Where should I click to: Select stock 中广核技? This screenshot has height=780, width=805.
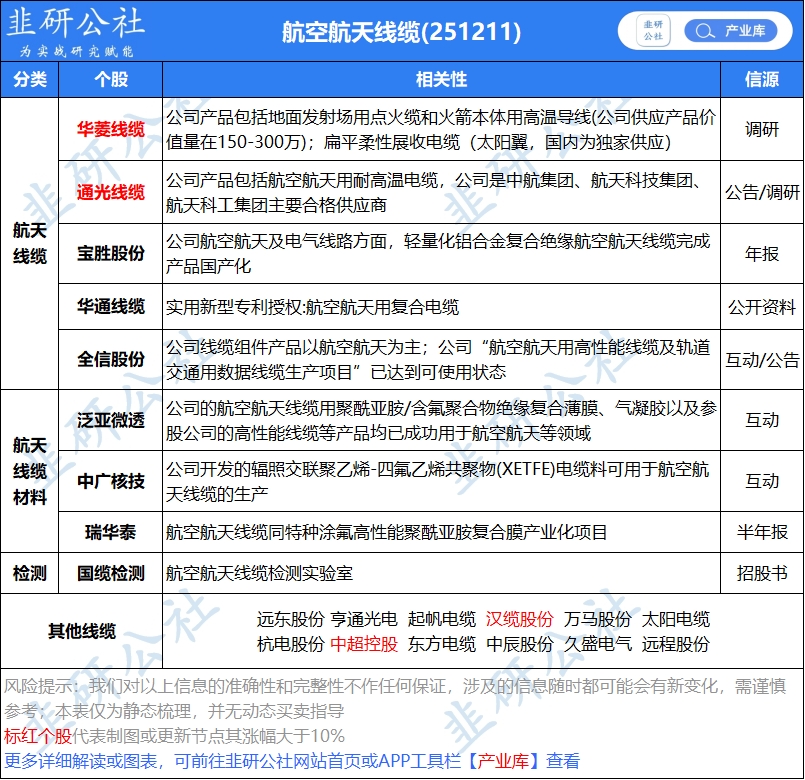(x=110, y=481)
